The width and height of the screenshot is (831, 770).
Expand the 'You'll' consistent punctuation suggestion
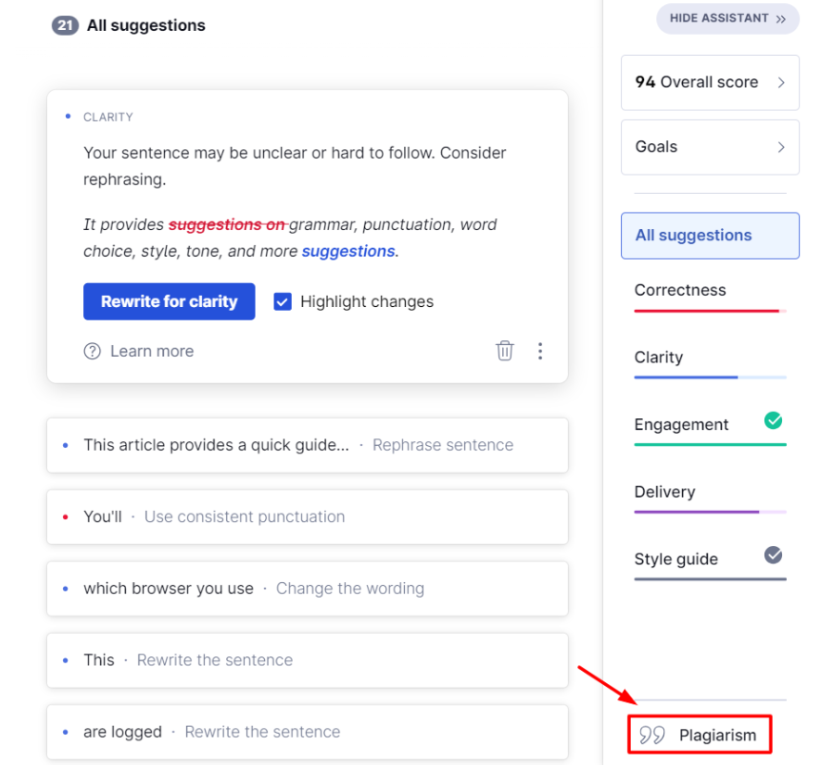click(307, 517)
